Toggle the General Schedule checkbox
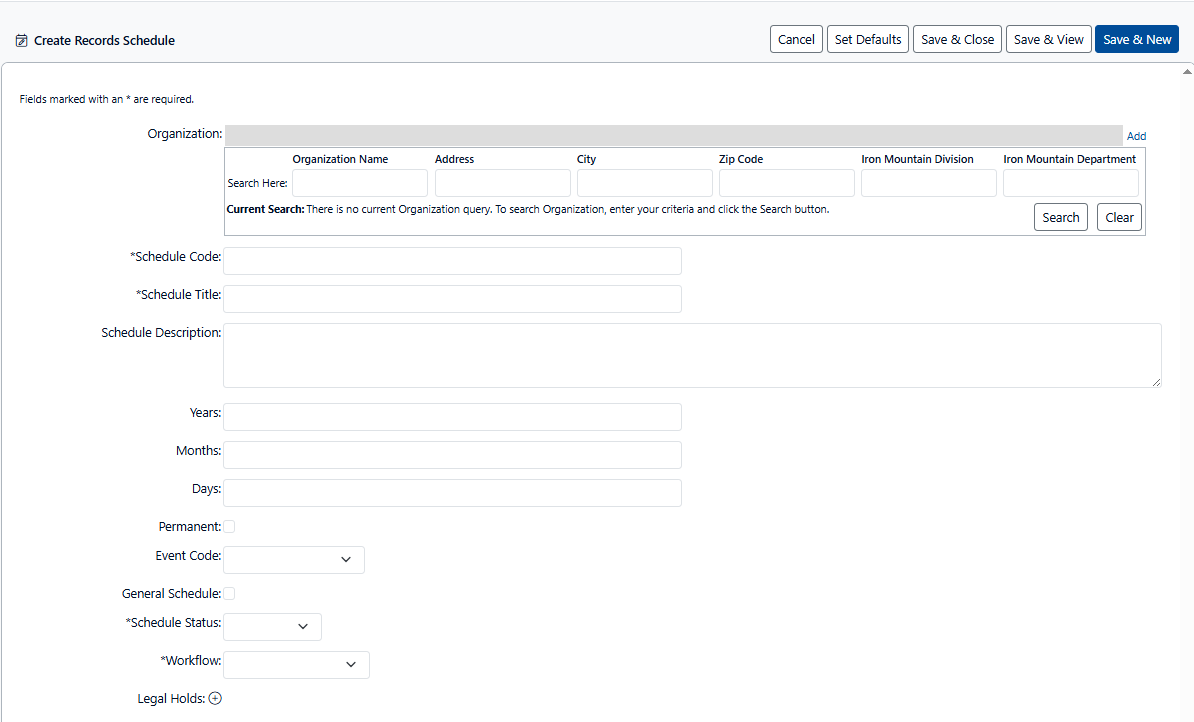This screenshot has width=1194, height=722. [229, 594]
